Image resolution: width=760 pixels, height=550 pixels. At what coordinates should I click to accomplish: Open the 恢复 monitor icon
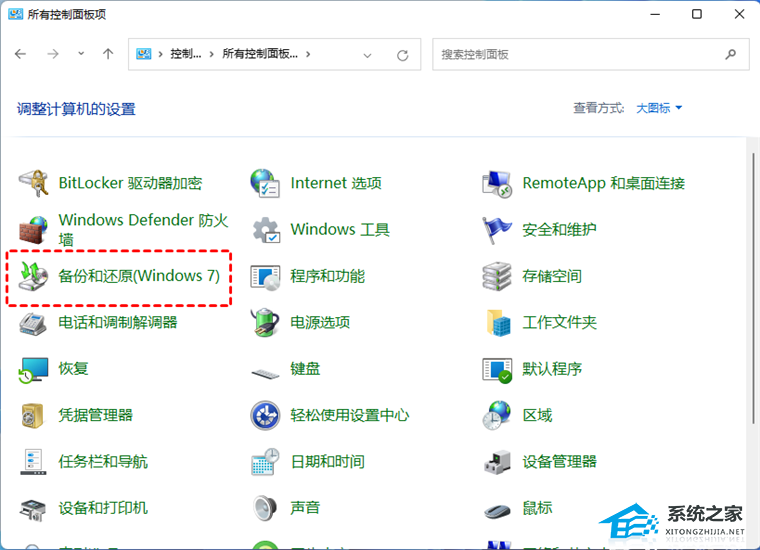pyautogui.click(x=33, y=369)
